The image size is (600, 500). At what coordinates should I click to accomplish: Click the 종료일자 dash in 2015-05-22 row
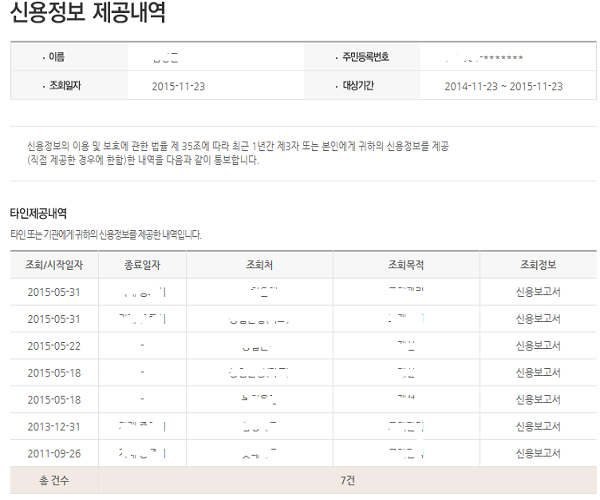(x=142, y=345)
